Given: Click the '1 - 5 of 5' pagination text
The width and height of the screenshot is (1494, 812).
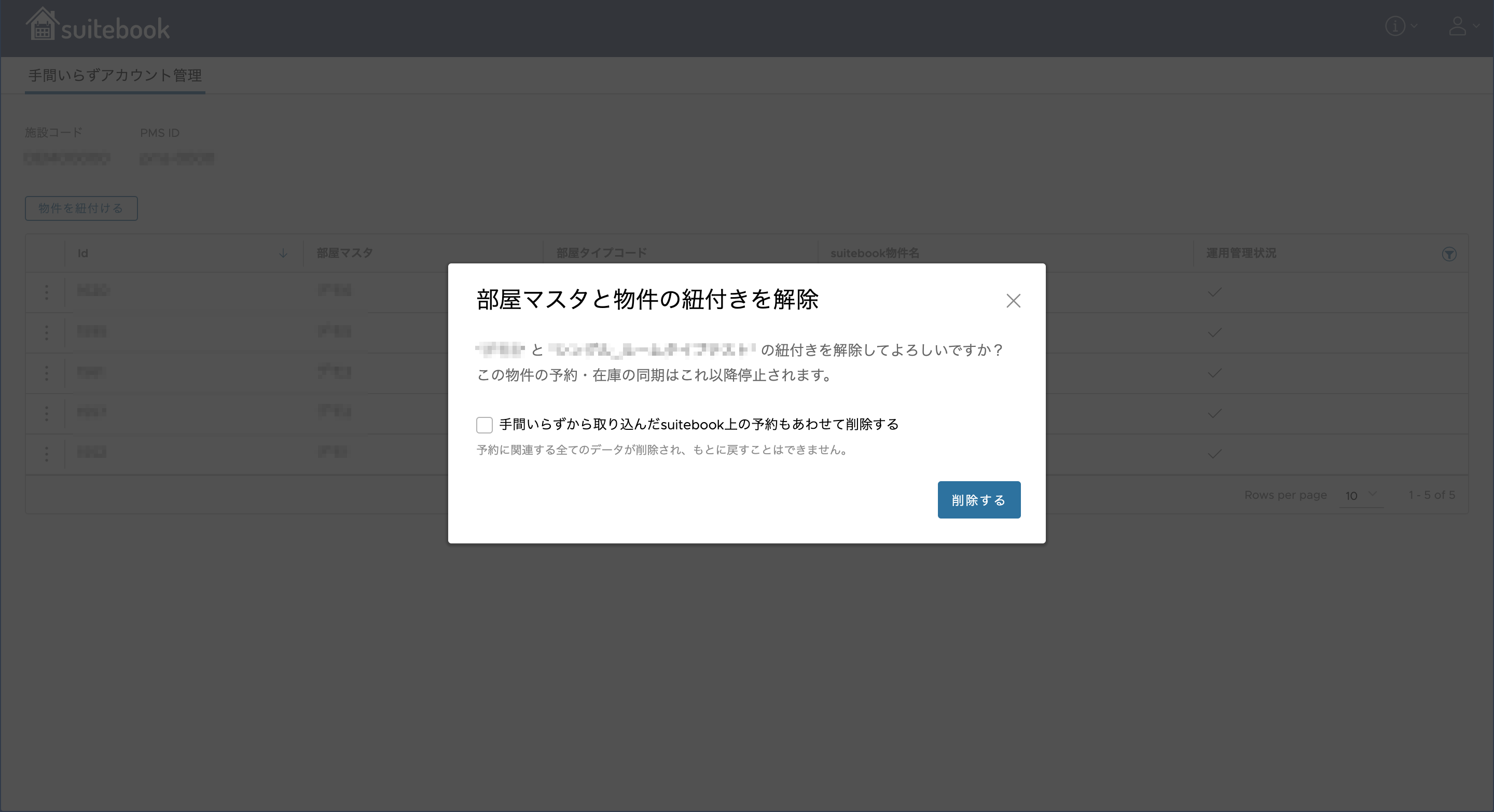Looking at the screenshot, I should [x=1432, y=495].
